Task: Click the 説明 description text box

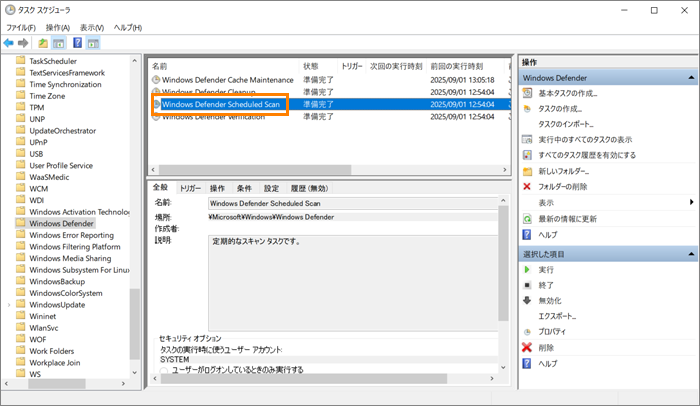Action: click(353, 283)
